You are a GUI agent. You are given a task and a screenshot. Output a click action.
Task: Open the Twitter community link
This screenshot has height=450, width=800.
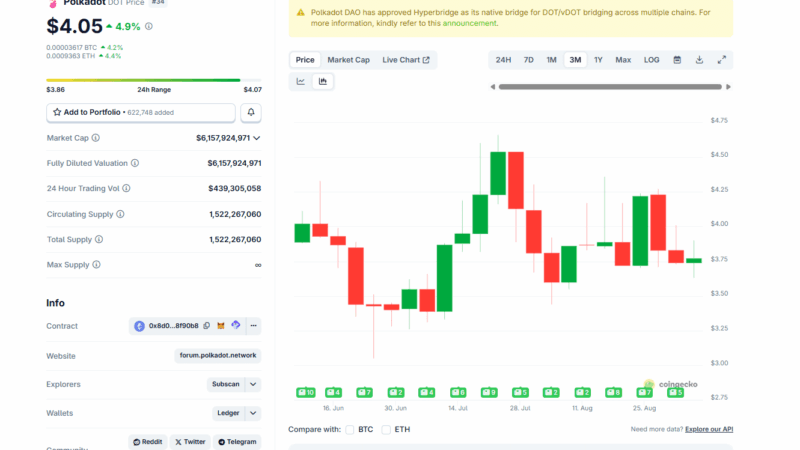(x=190, y=442)
